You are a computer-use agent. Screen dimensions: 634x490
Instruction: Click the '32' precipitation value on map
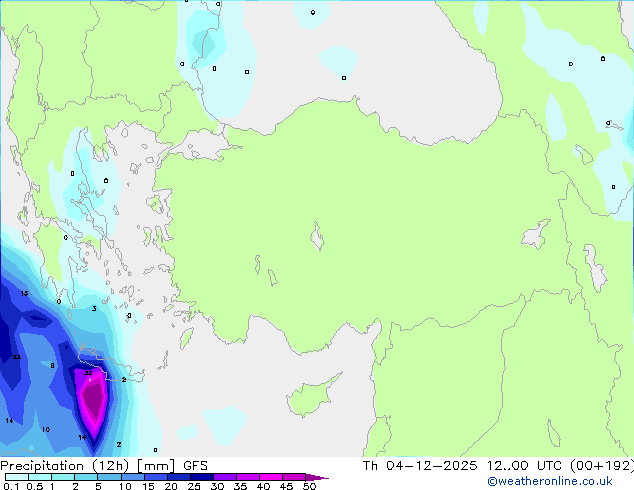click(x=88, y=373)
